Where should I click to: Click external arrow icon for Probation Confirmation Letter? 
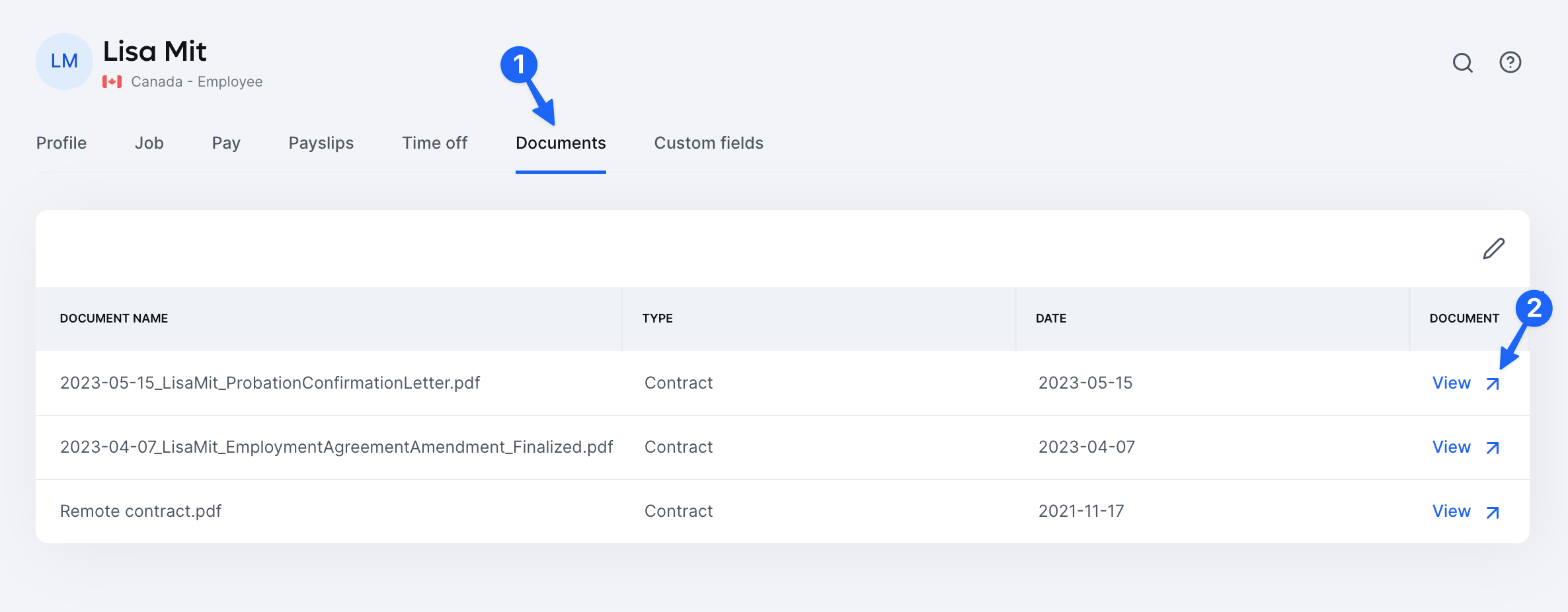(1493, 384)
